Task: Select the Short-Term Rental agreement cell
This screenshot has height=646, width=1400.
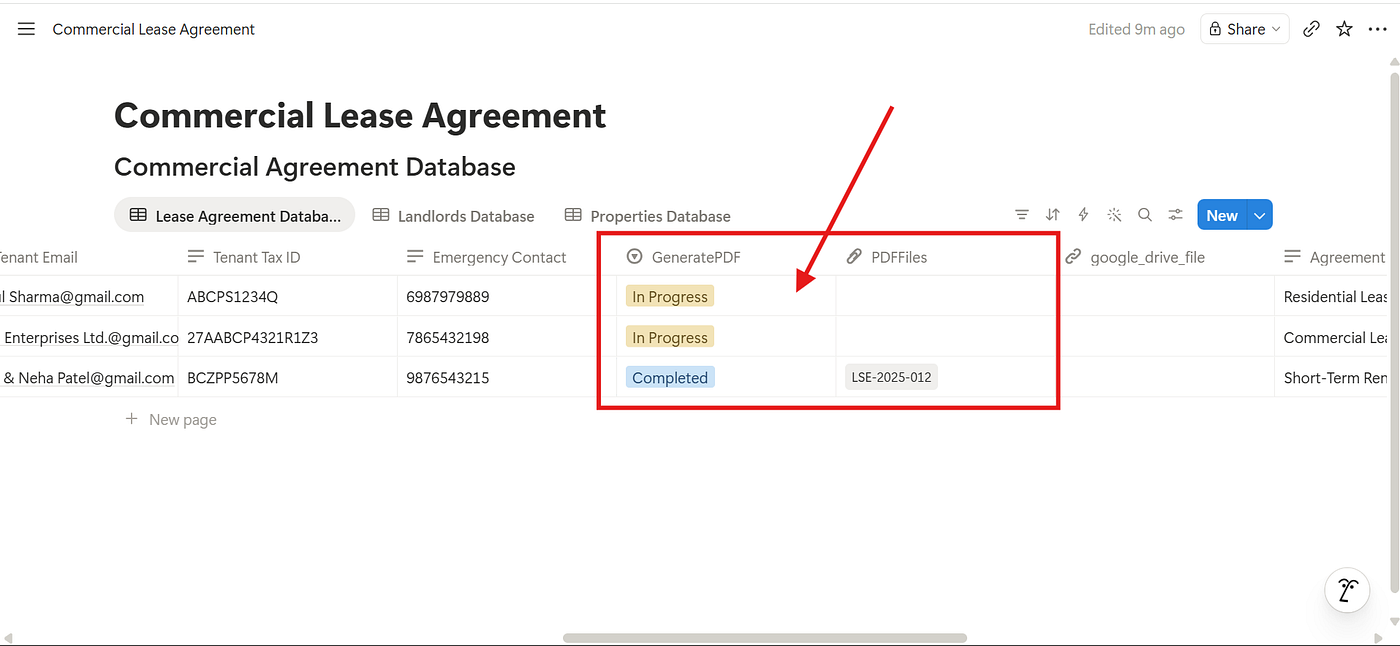Action: coord(1332,378)
